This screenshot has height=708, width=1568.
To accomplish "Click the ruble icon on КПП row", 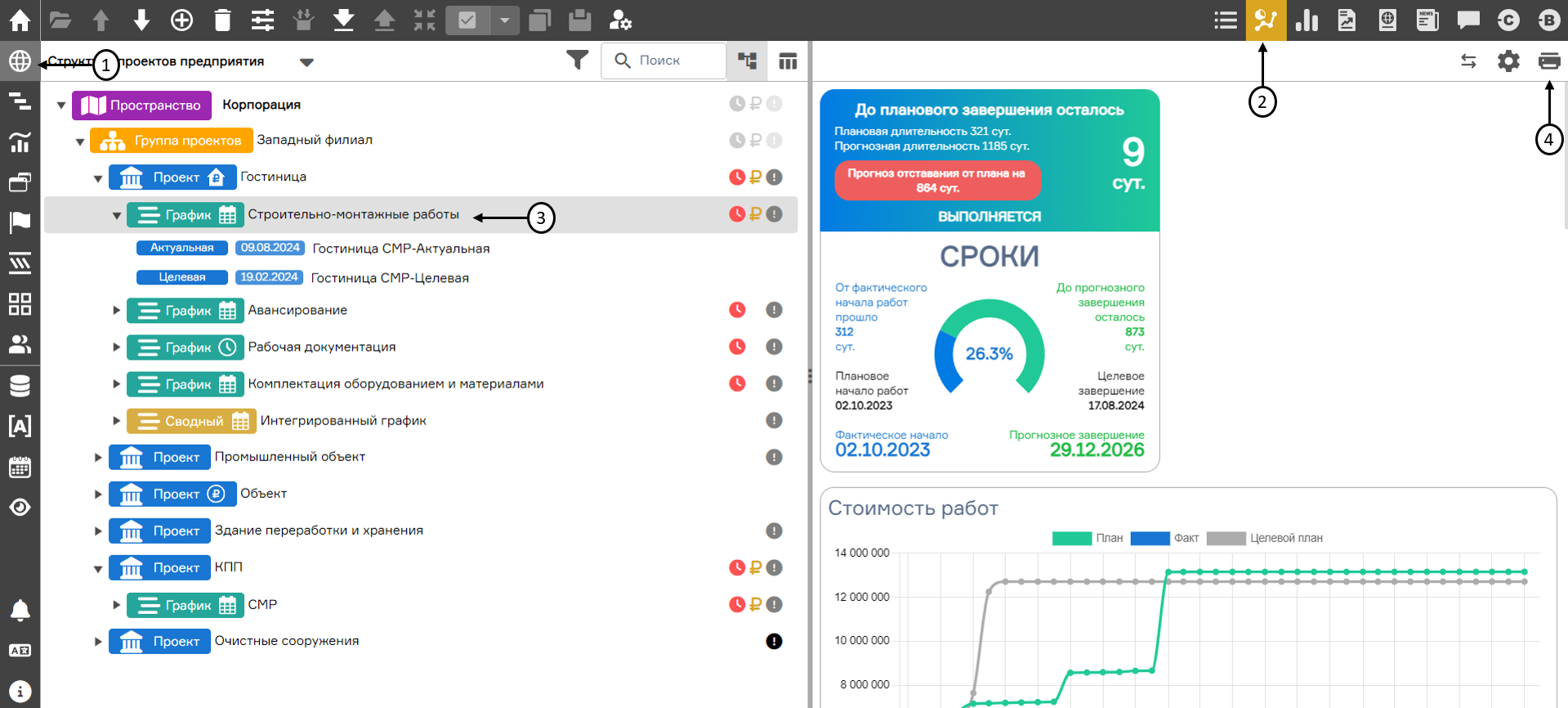I will pyautogui.click(x=756, y=567).
